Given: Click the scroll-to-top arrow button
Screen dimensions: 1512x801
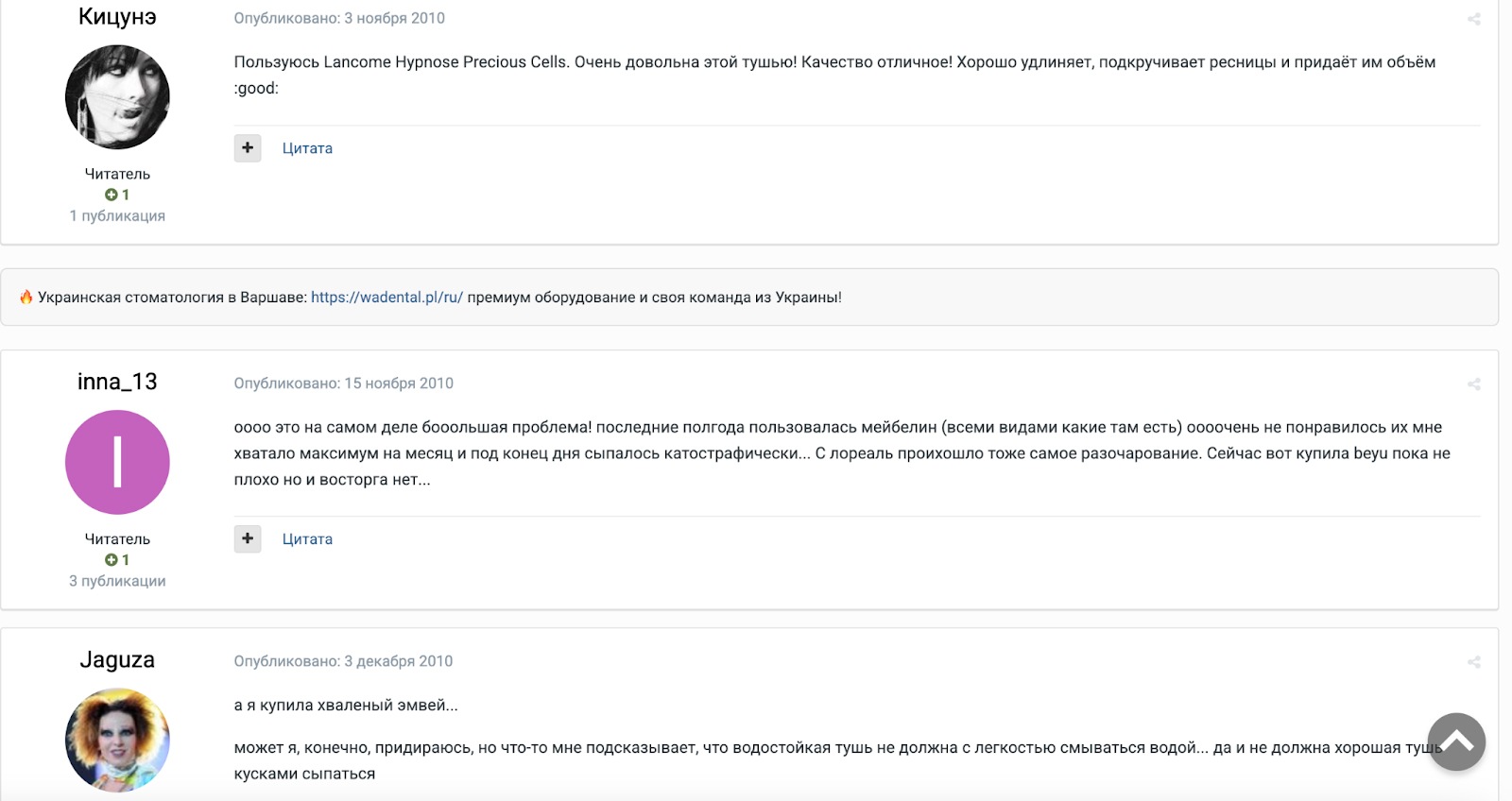Looking at the screenshot, I should [x=1456, y=741].
